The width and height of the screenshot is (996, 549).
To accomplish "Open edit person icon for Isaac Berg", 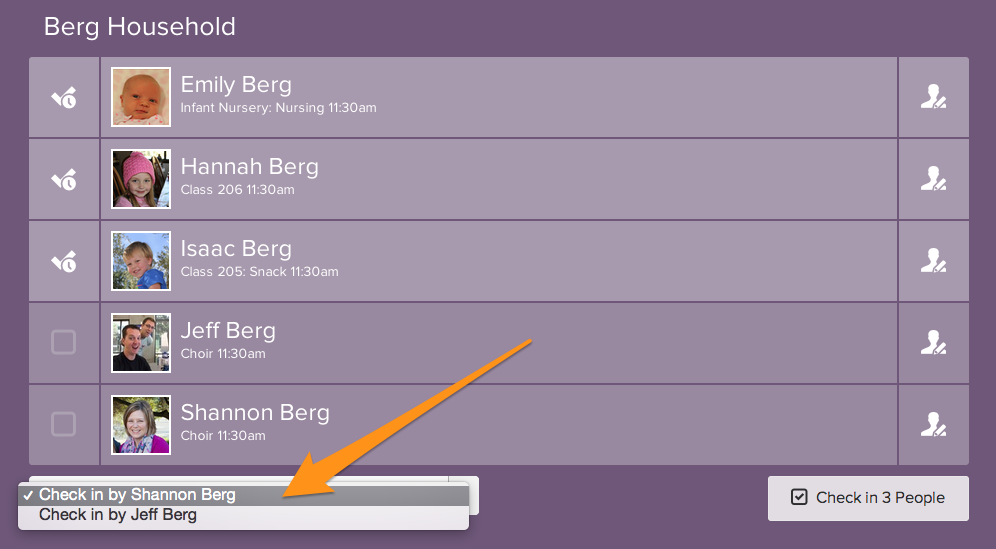I will click(933, 262).
